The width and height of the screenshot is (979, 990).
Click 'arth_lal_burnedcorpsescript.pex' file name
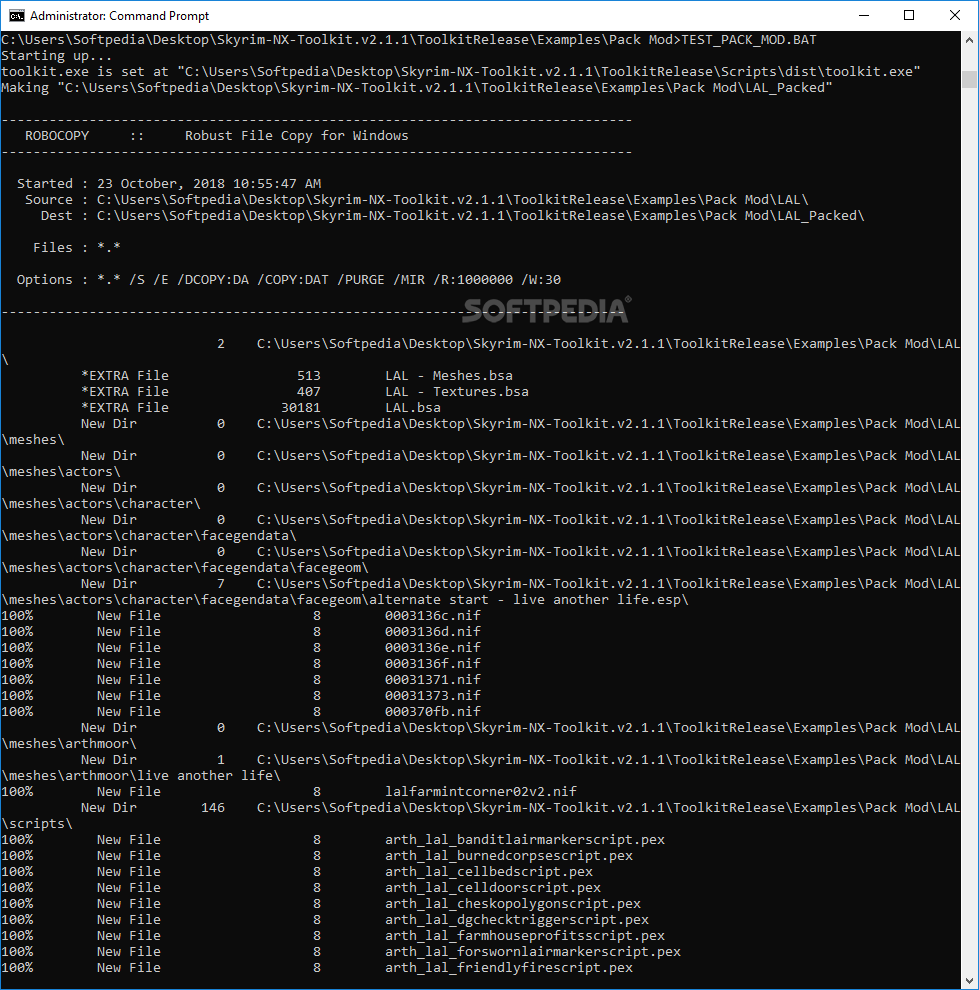[x=509, y=856]
